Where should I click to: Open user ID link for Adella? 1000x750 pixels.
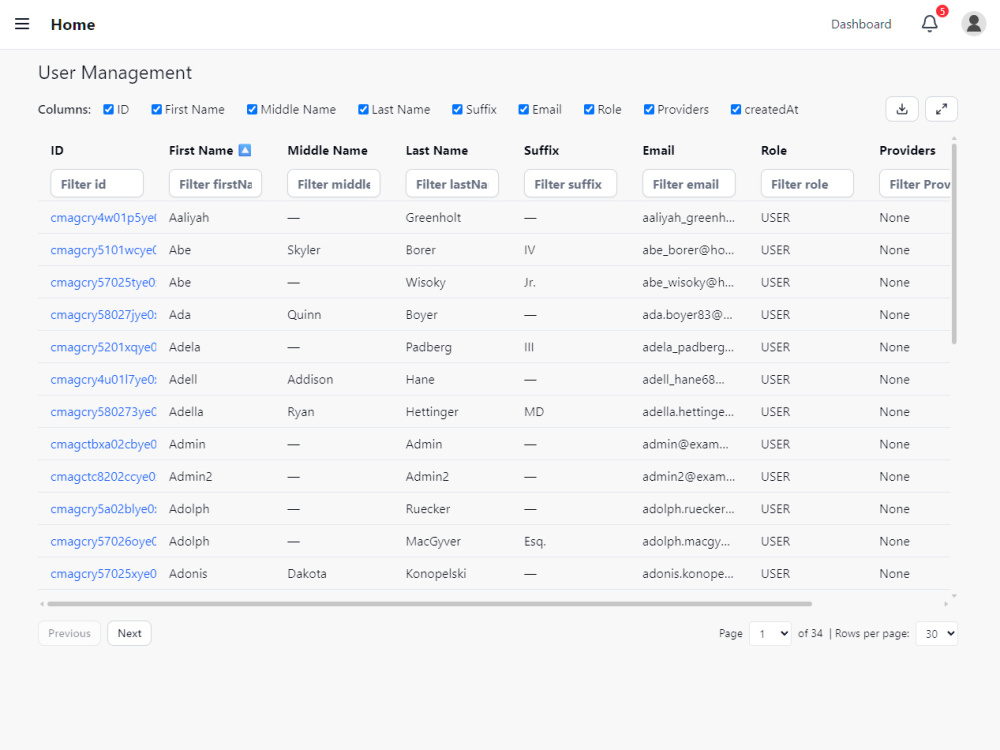[x=103, y=411]
